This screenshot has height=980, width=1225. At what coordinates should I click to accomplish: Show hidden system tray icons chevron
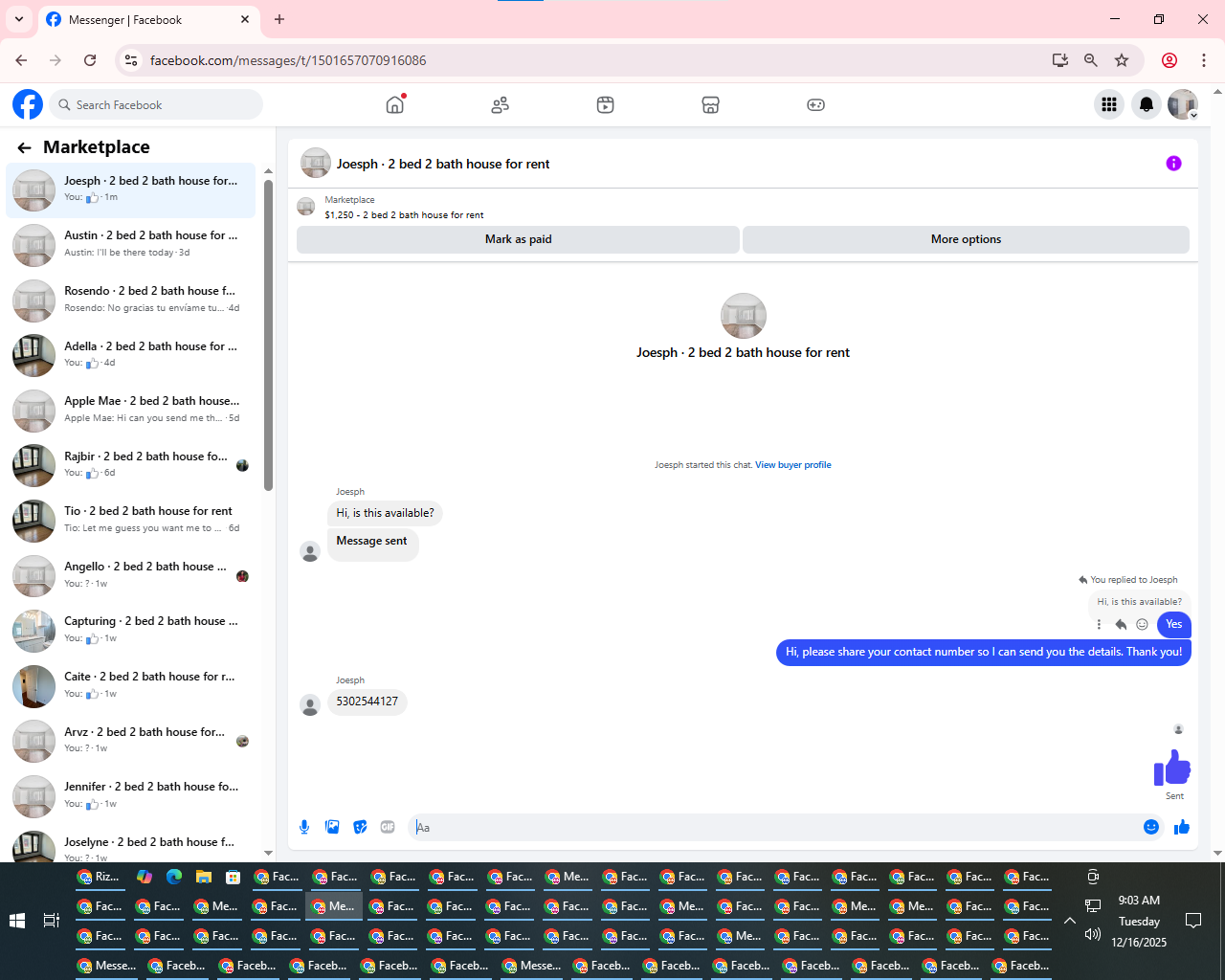(x=1070, y=921)
